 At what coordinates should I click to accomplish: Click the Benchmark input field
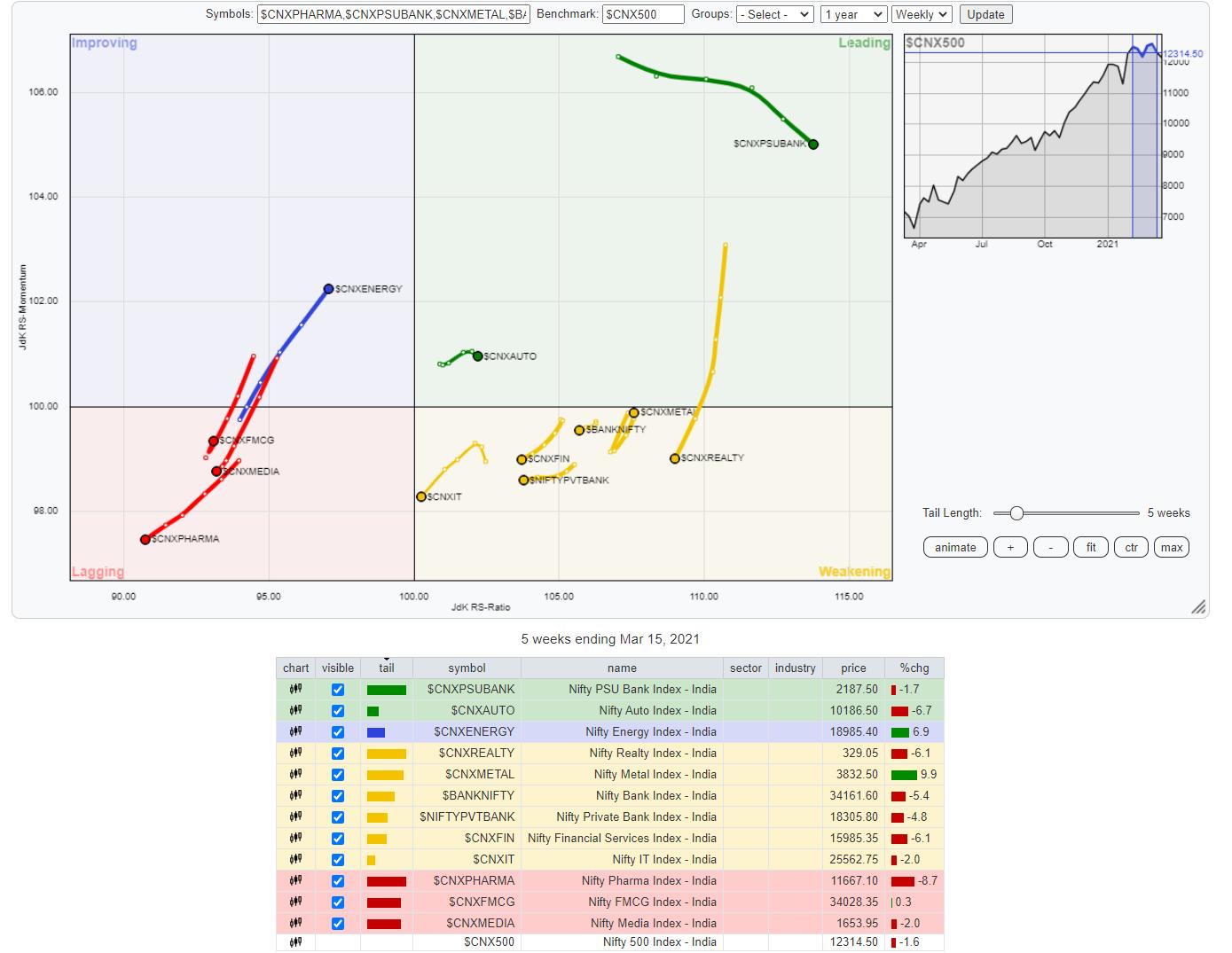(x=642, y=14)
